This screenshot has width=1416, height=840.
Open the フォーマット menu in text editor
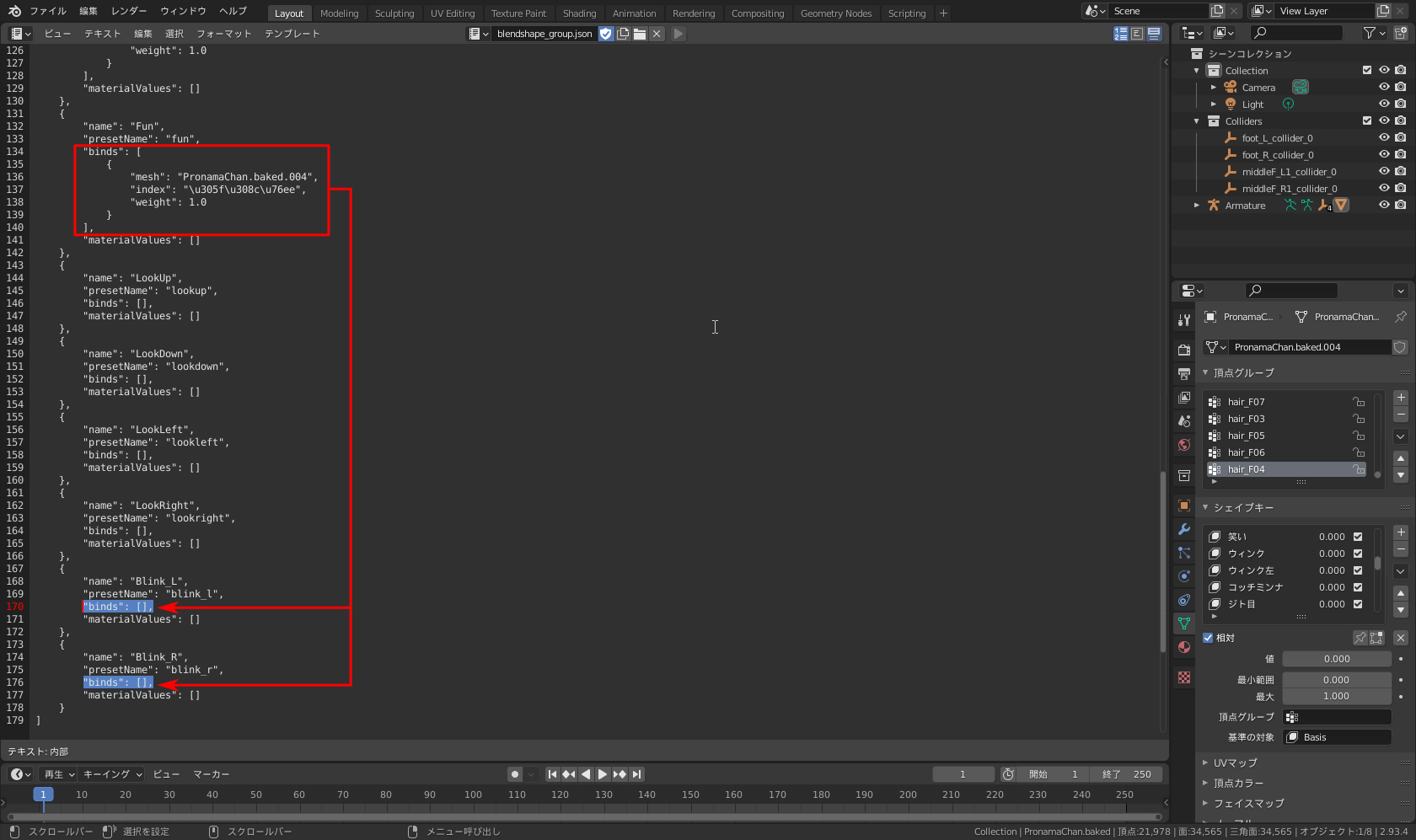pos(223,34)
